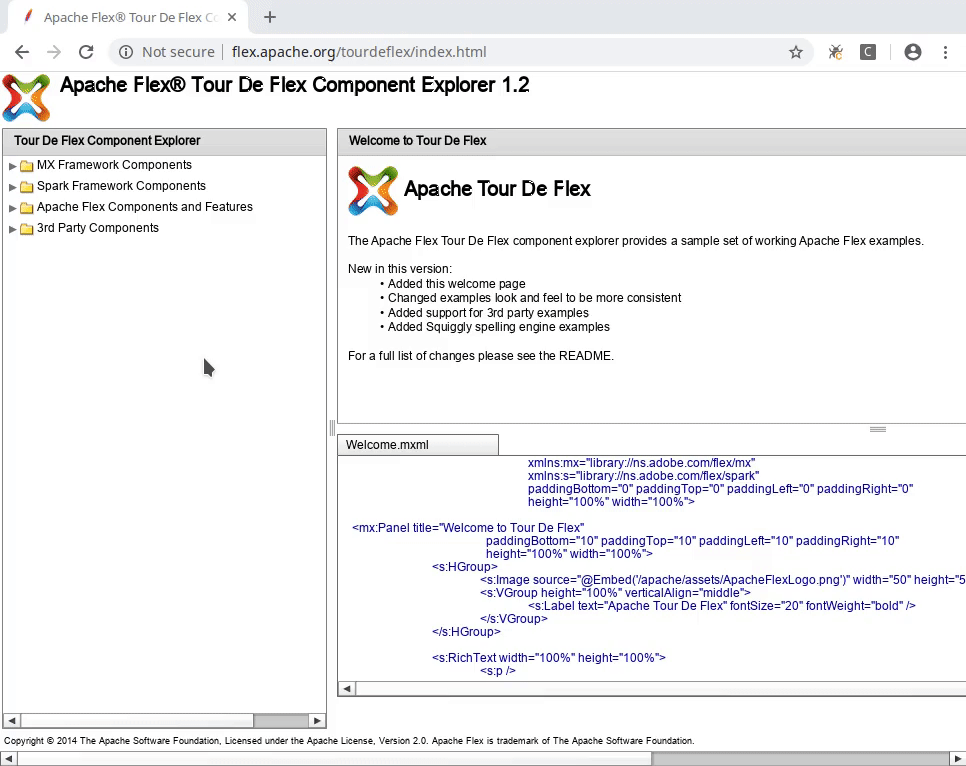Open the profile account icon

click(x=912, y=52)
